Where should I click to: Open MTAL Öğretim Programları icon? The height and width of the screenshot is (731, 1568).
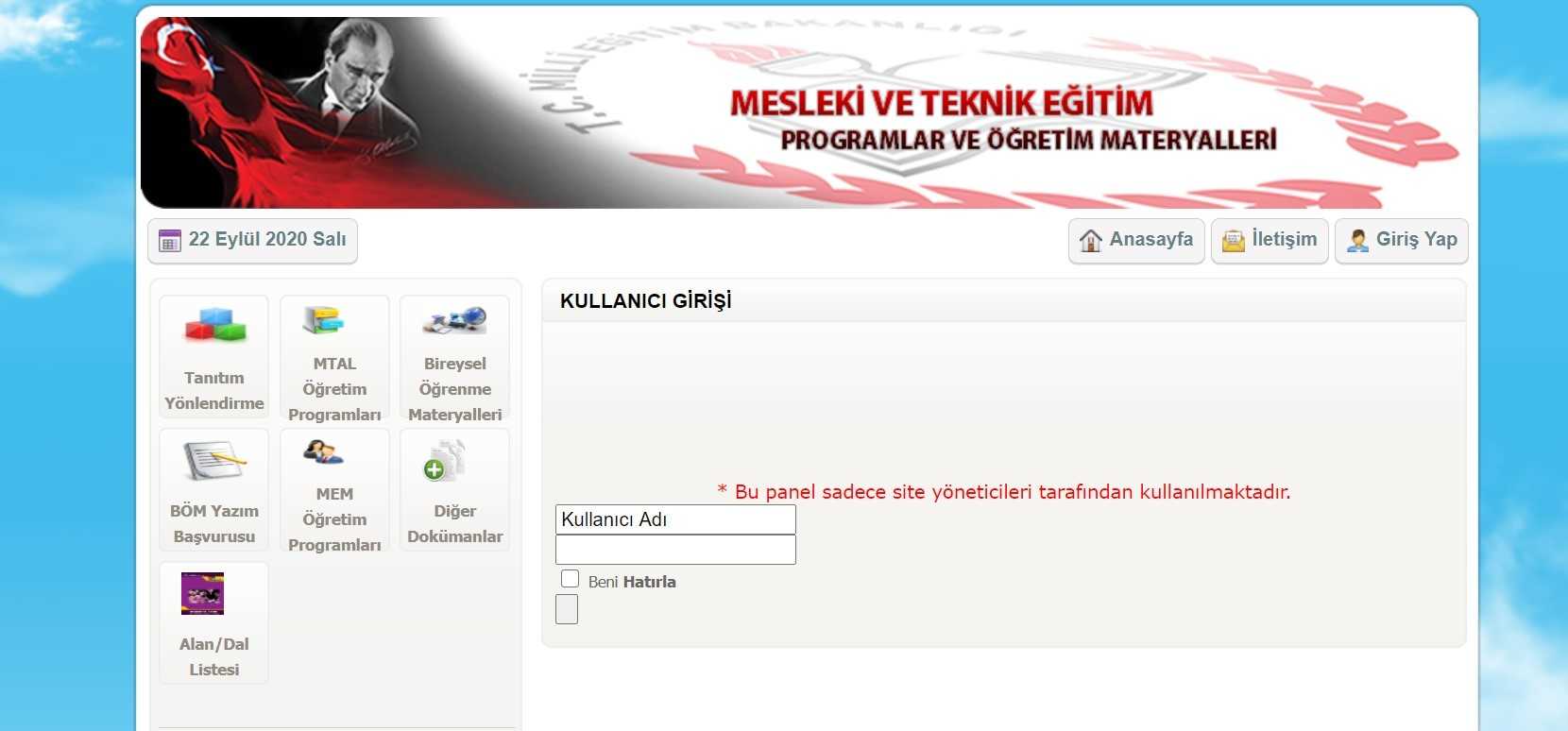pyautogui.click(x=323, y=320)
